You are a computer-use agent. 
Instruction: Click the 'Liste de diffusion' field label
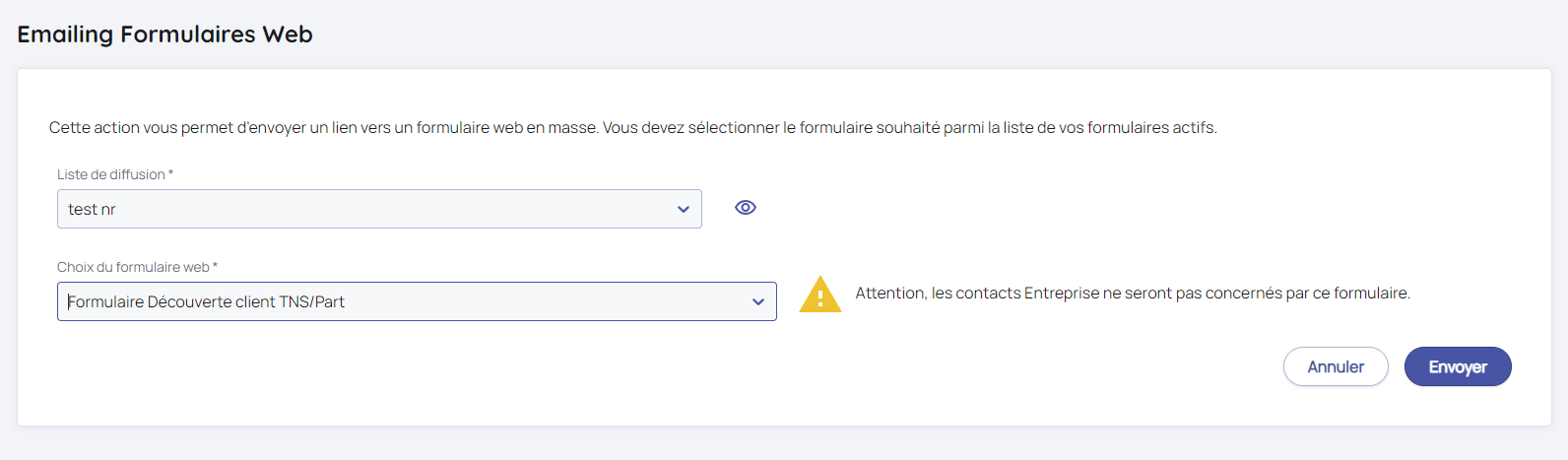110,174
